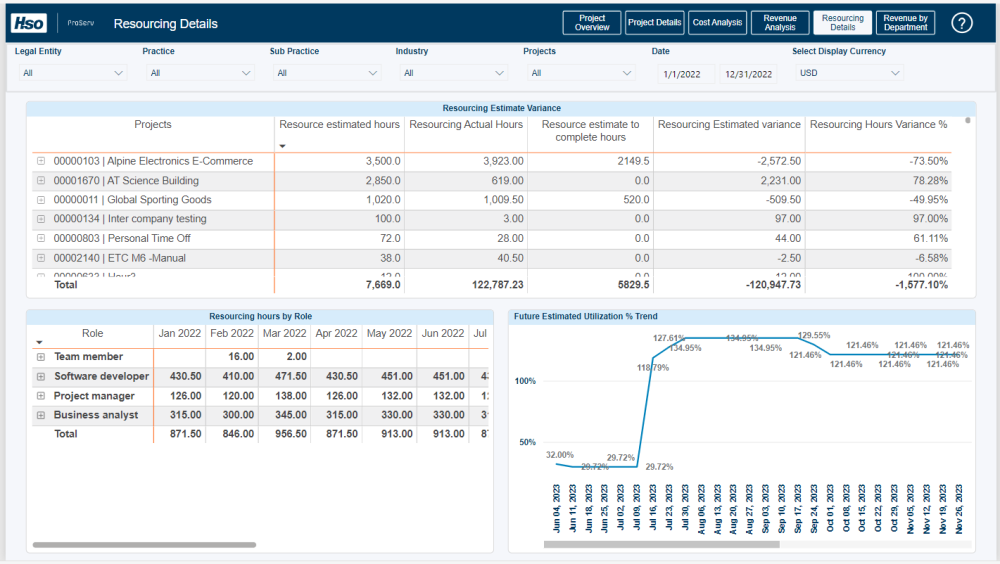The width and height of the screenshot is (1000, 564).
Task: Open the Industry filter dropdown
Action: 453,73
